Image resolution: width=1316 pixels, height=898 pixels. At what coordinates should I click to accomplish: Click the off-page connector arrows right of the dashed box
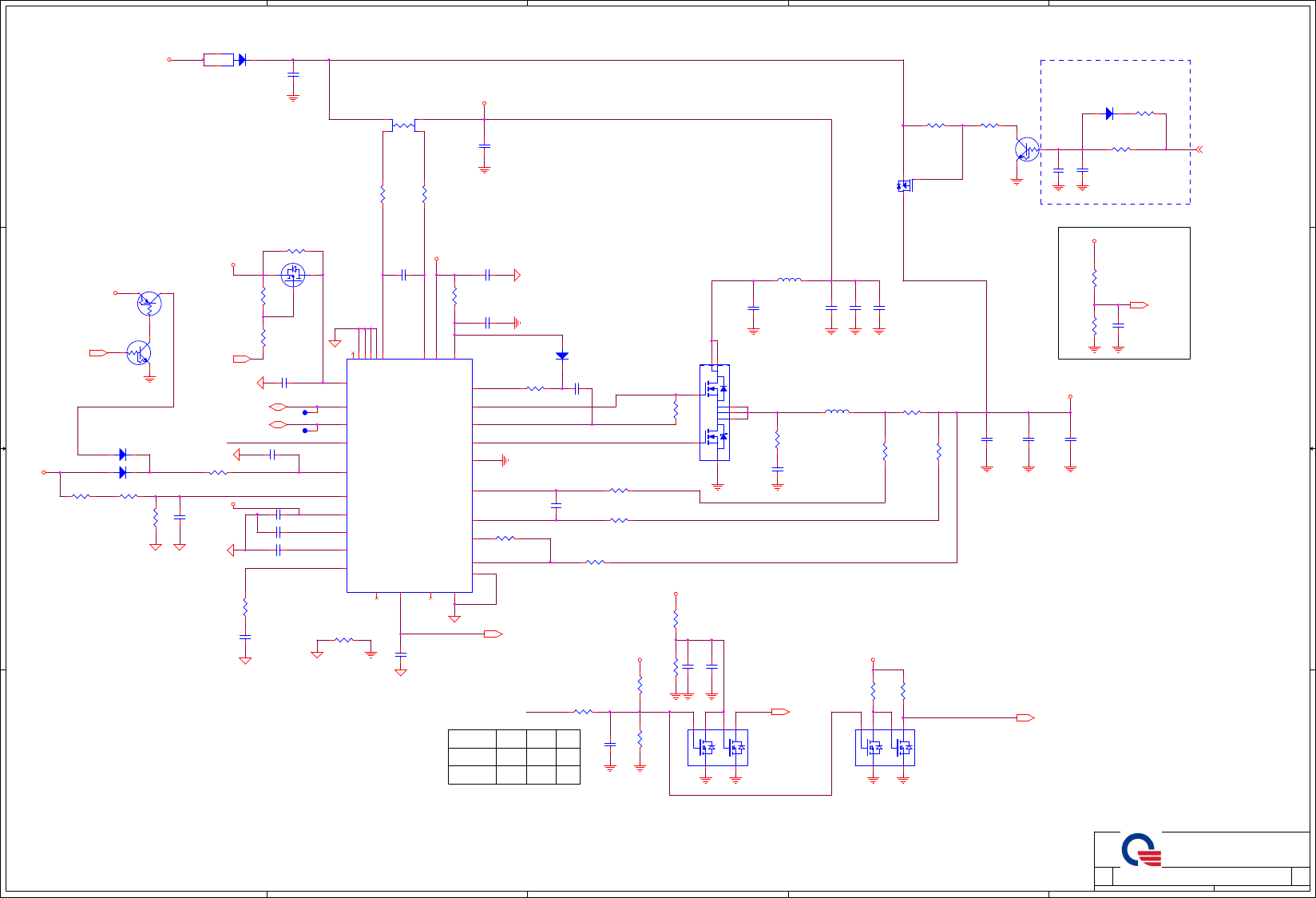[x=1198, y=149]
